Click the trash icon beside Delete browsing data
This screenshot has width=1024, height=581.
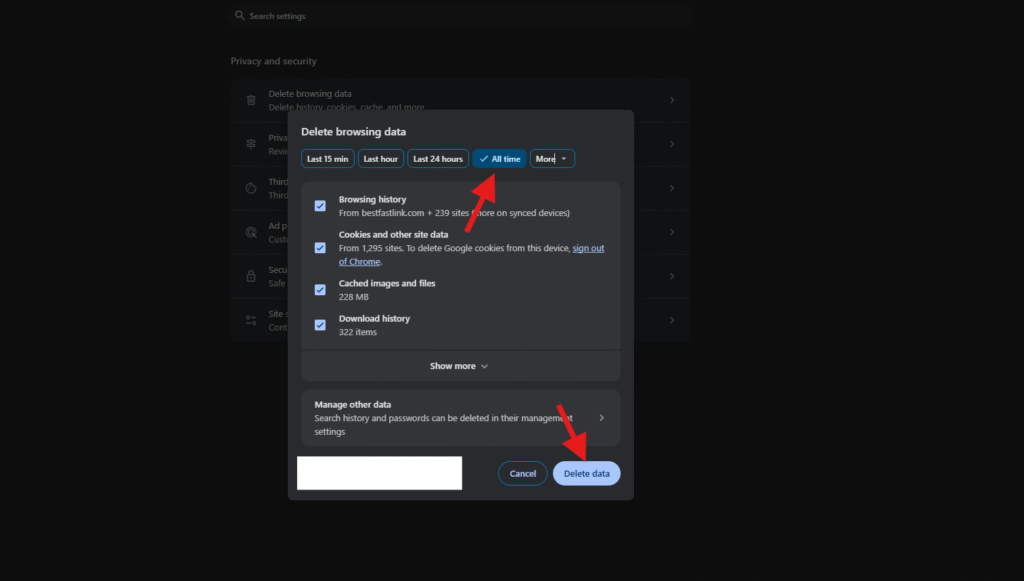(x=250, y=100)
